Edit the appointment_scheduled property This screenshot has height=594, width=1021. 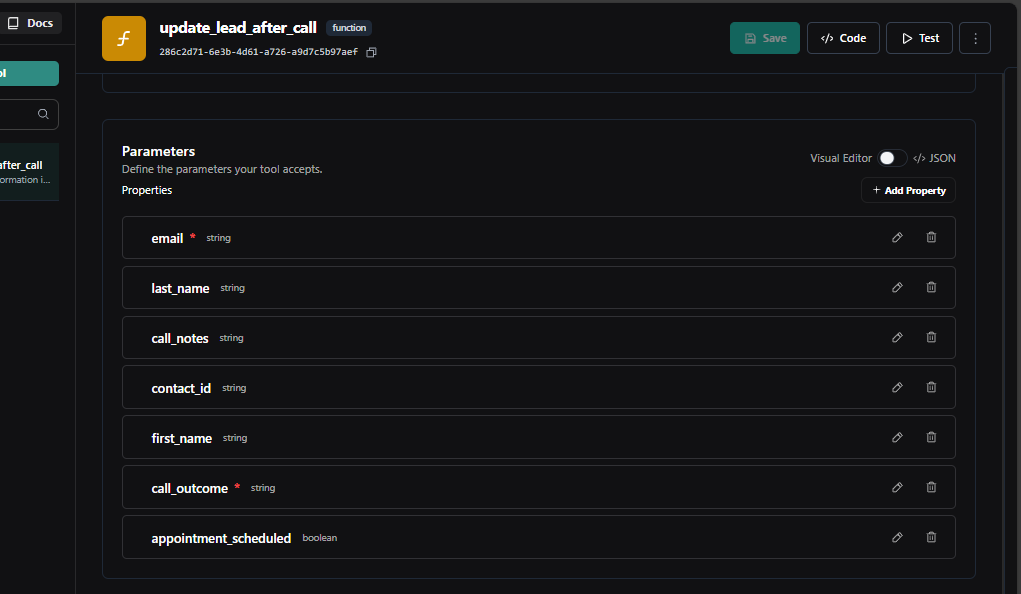[897, 537]
